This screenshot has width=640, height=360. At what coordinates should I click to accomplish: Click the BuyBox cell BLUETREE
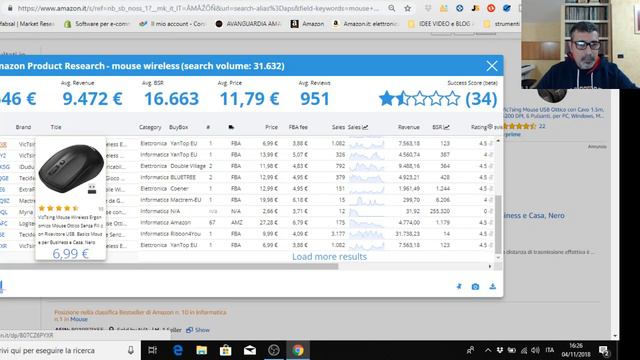point(183,177)
